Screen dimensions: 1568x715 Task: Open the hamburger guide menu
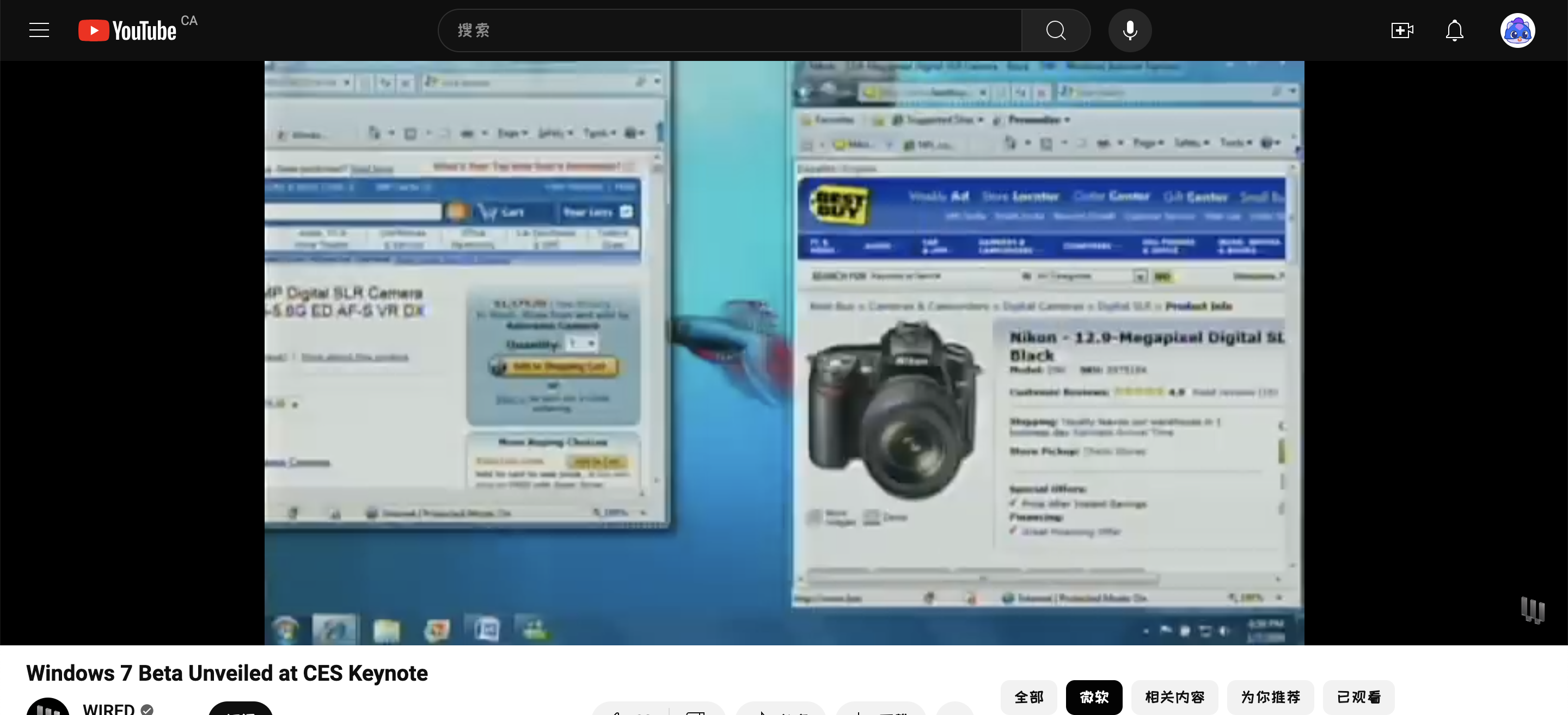[x=39, y=30]
